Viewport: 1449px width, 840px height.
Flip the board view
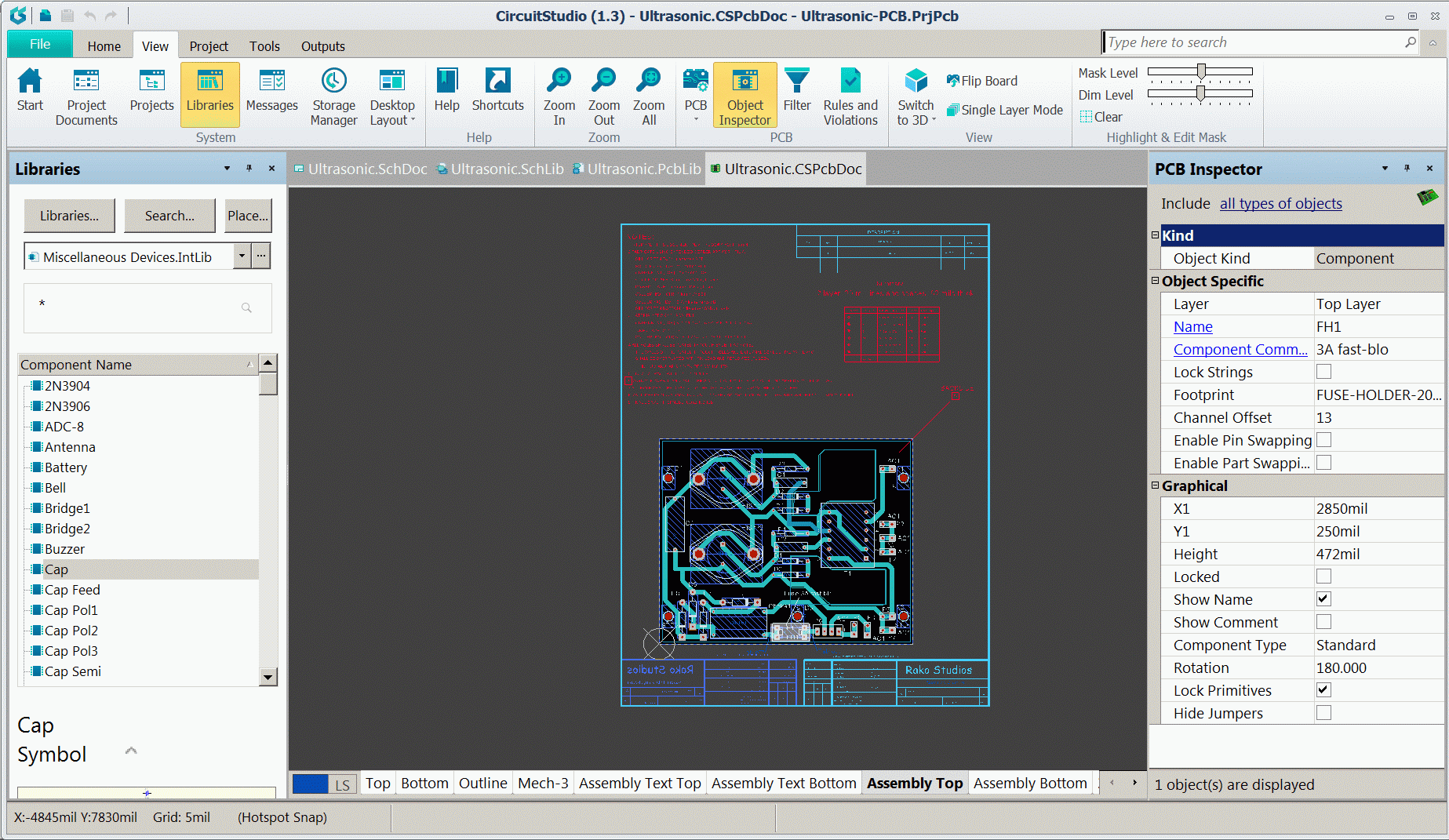[981, 80]
